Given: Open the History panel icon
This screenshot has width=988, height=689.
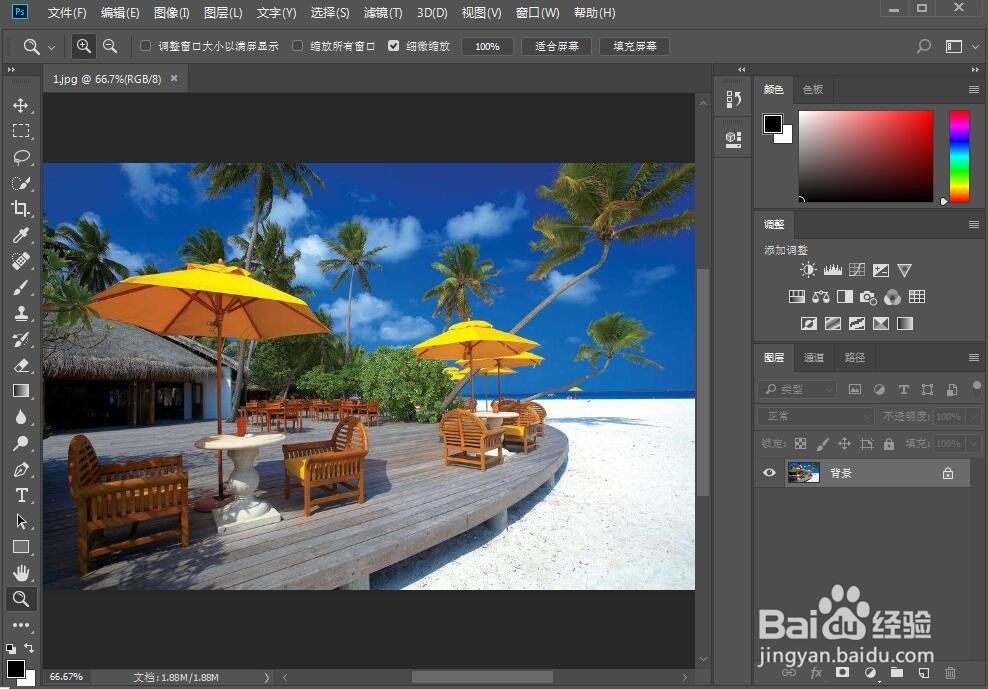Looking at the screenshot, I should pyautogui.click(x=733, y=100).
